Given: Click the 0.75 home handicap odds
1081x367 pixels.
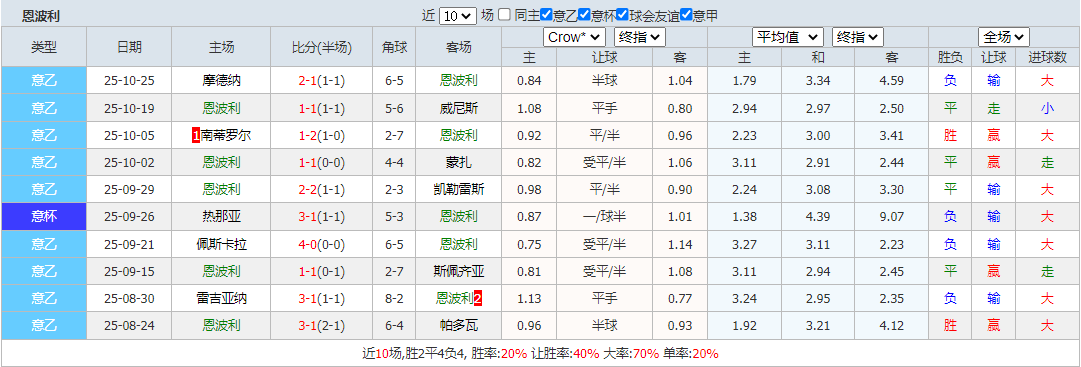Looking at the screenshot, I should 529,244.
